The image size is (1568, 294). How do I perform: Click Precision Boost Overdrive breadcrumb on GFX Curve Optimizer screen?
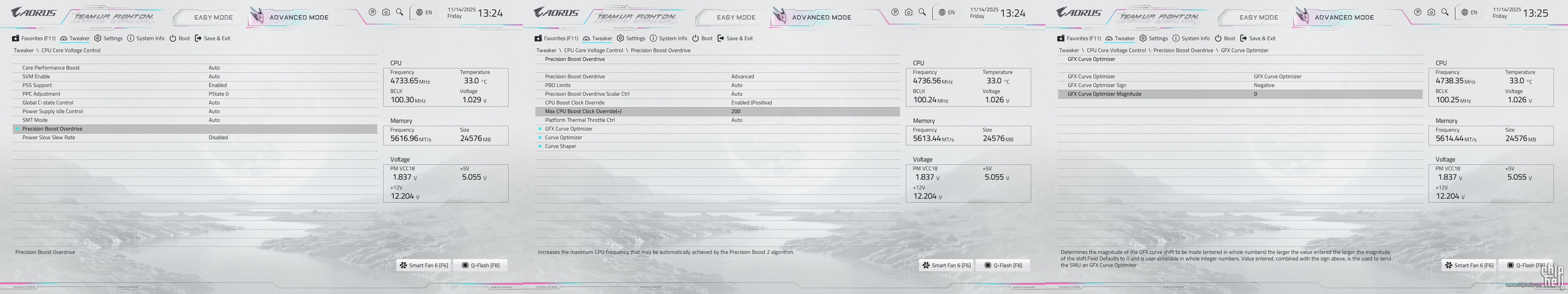[x=1183, y=51]
